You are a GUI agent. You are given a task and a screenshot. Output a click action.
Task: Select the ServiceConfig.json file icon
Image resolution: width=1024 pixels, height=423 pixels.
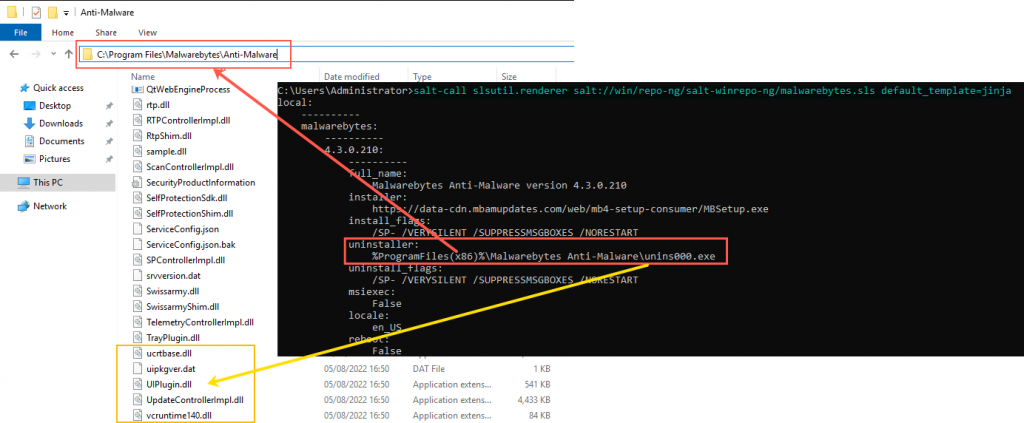tap(137, 228)
